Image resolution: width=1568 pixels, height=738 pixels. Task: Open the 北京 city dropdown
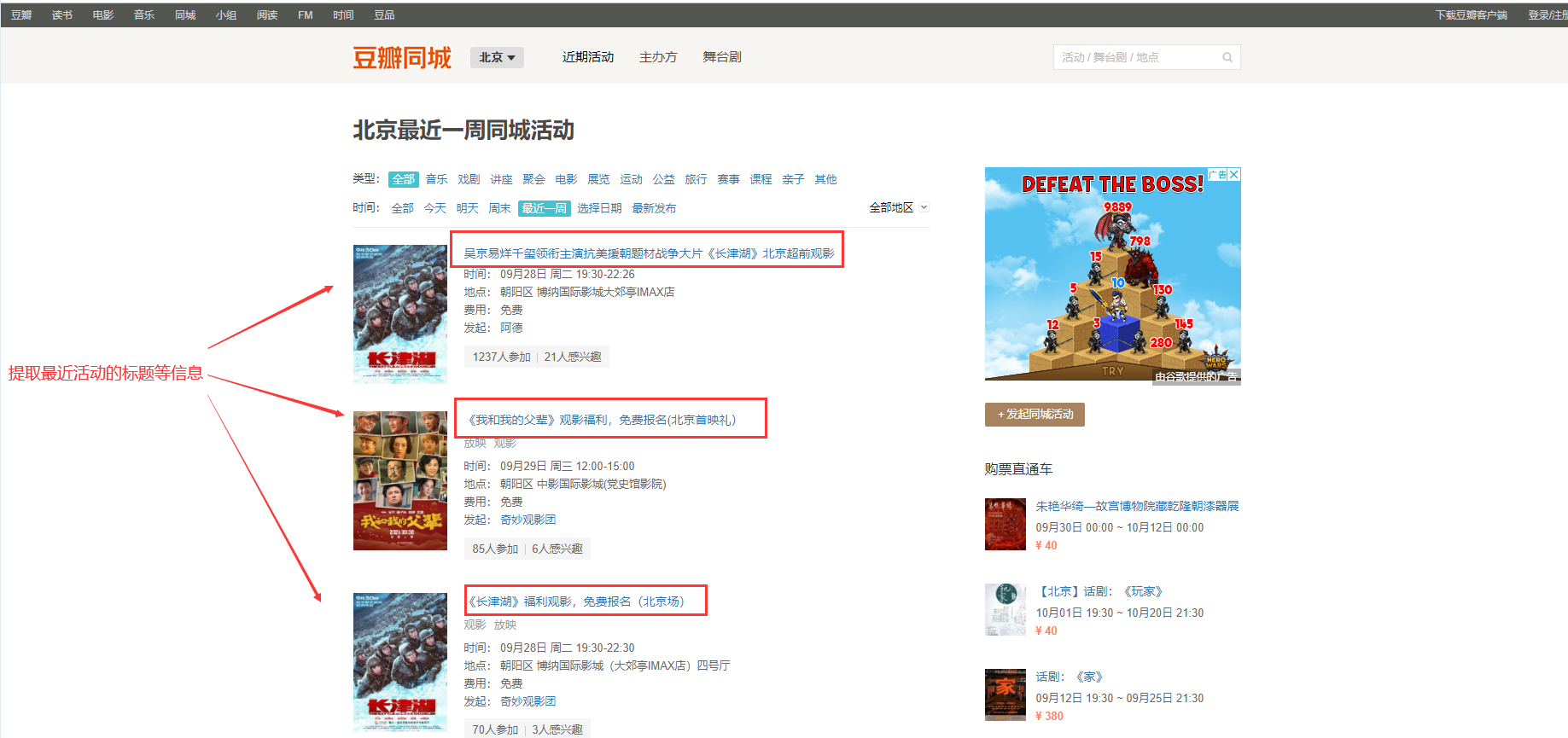[497, 57]
